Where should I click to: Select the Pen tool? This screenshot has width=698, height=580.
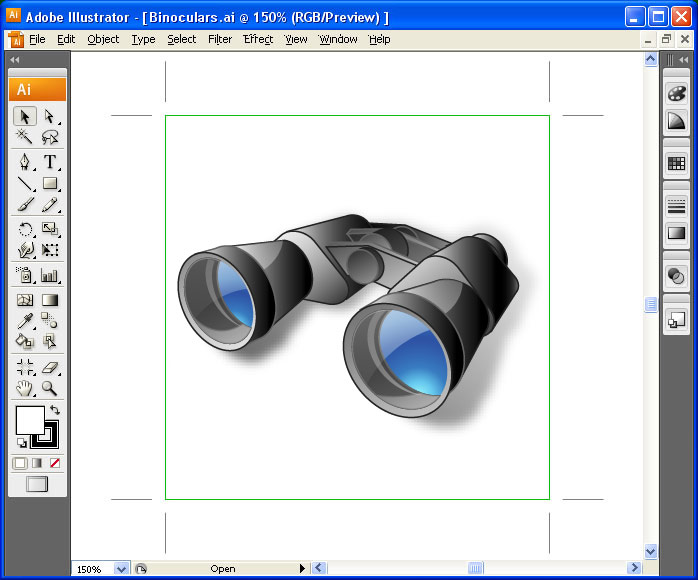26,162
